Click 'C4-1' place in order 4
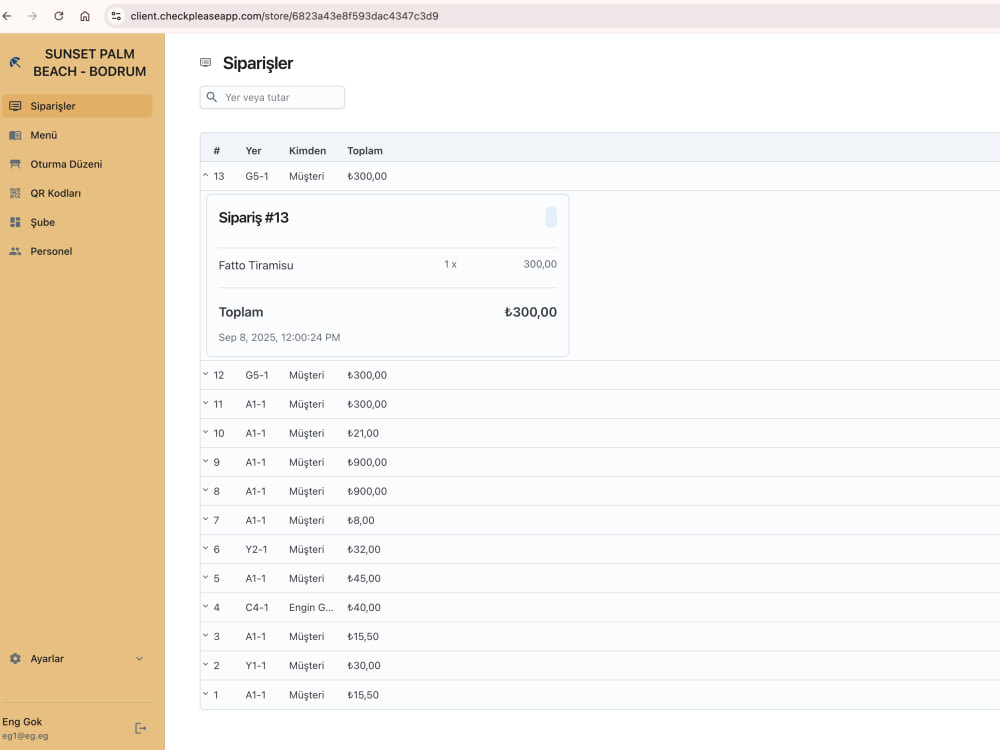Viewport: 1000px width, 750px height. tap(256, 608)
